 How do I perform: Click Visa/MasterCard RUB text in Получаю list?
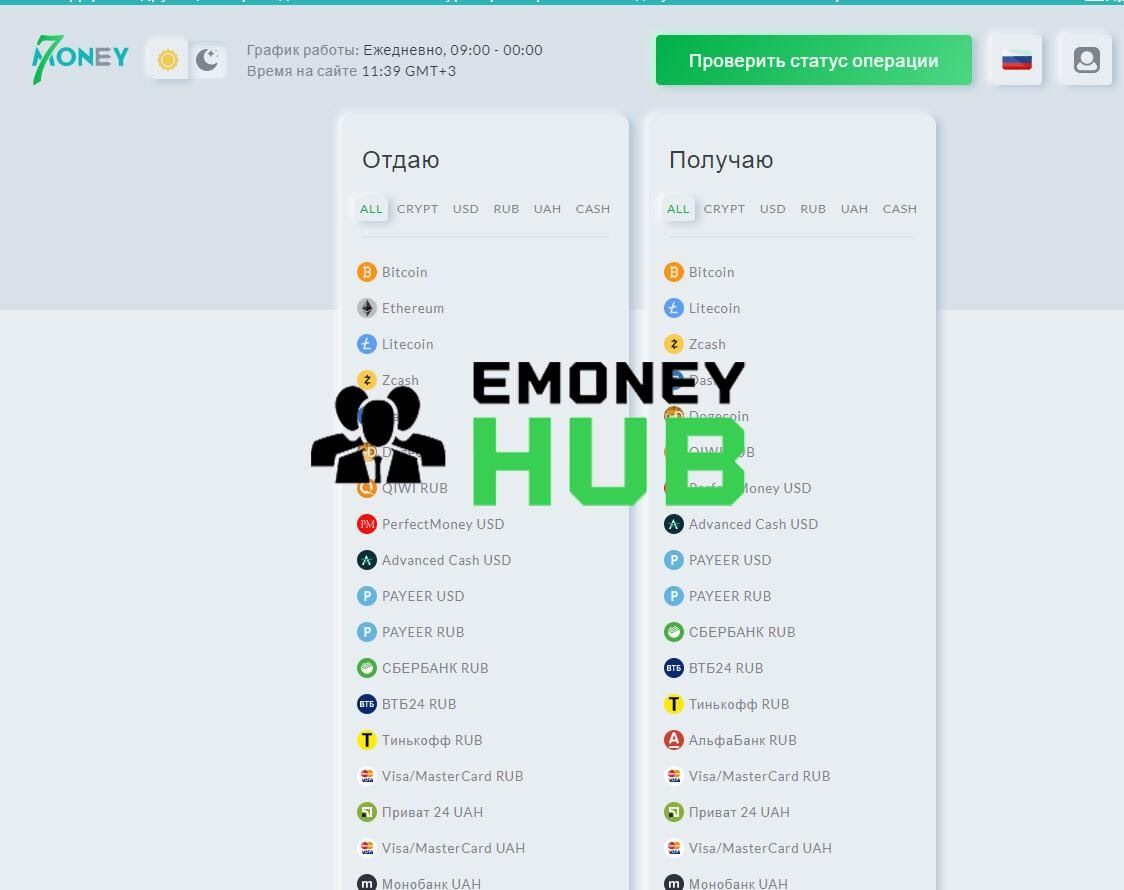point(759,776)
